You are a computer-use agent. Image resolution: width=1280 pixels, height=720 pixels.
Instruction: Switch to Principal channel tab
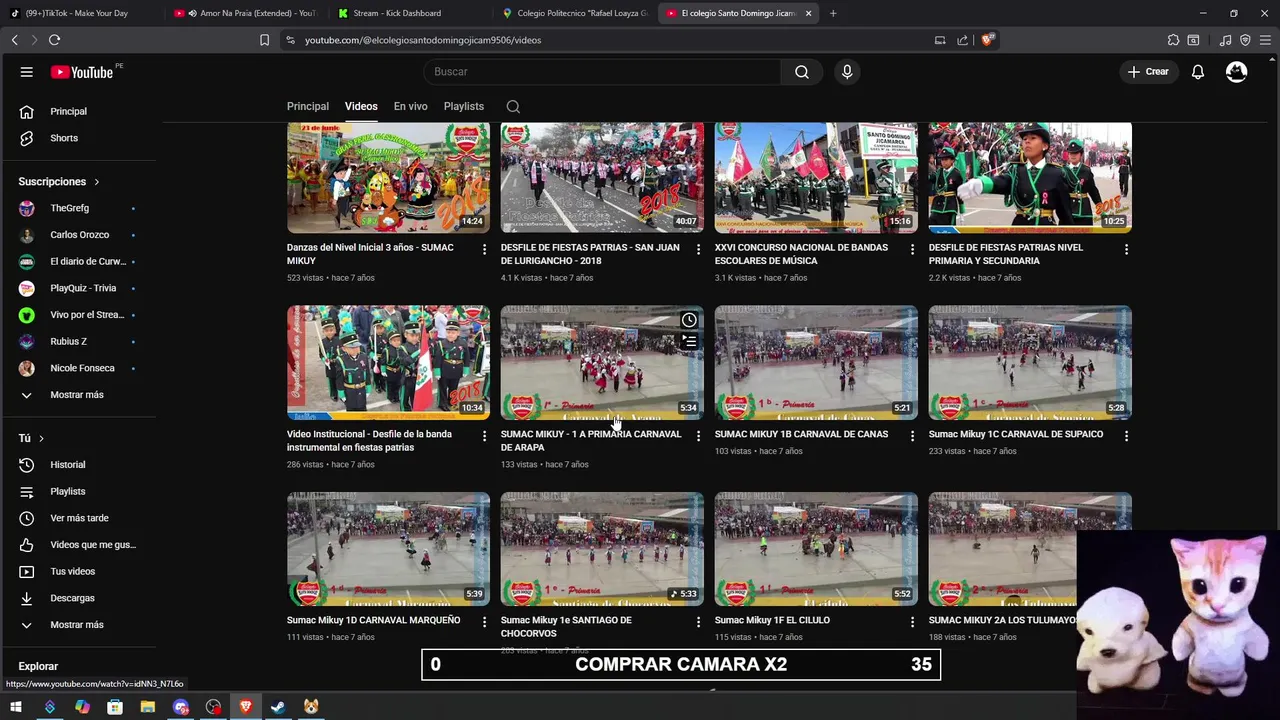(x=308, y=106)
